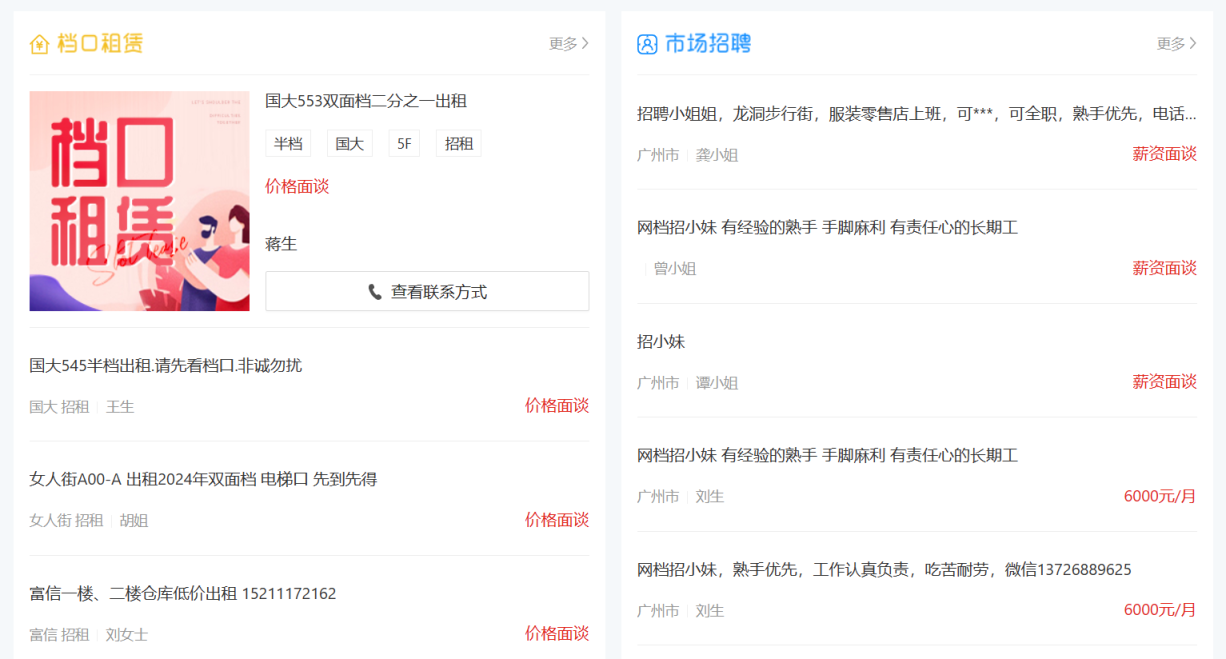Click the phone icon in 查看联系方式
Screen dimensions: 1226x659
pos(375,292)
